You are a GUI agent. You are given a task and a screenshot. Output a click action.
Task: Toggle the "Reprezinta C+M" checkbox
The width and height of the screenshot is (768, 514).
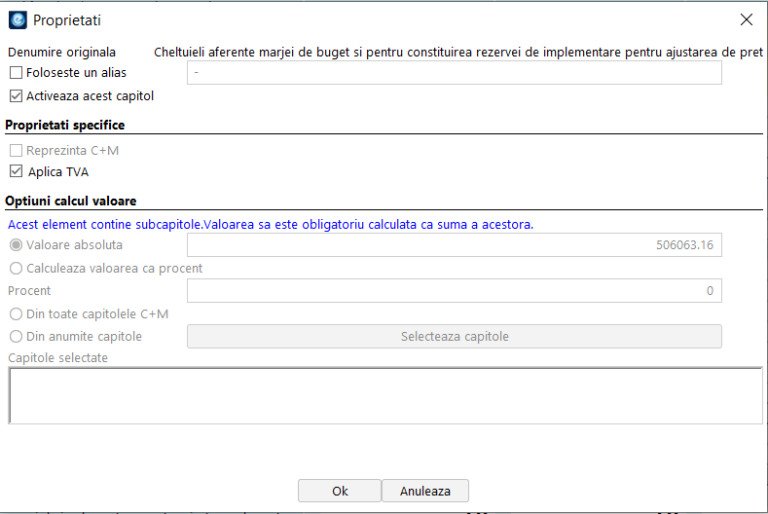point(16,151)
